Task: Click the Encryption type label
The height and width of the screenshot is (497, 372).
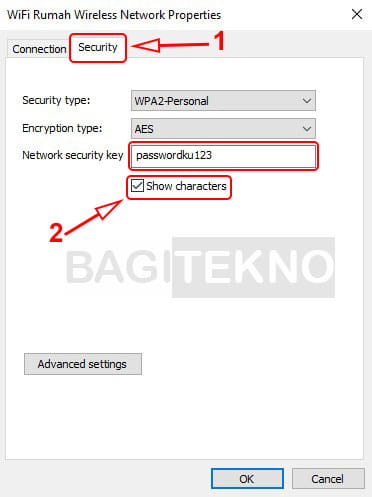Action: pos(62,128)
